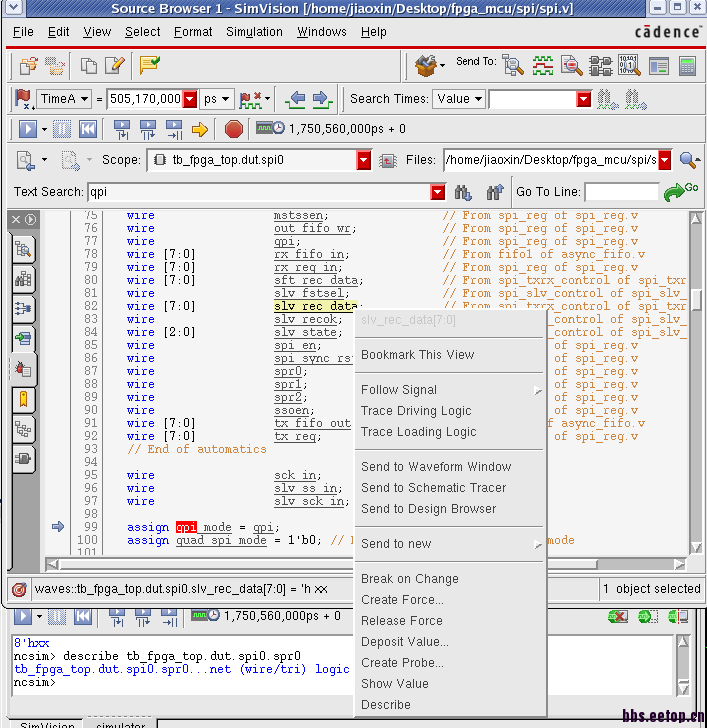Click the binoculars find-next search icon
The height and width of the screenshot is (728, 707).
[x=463, y=192]
